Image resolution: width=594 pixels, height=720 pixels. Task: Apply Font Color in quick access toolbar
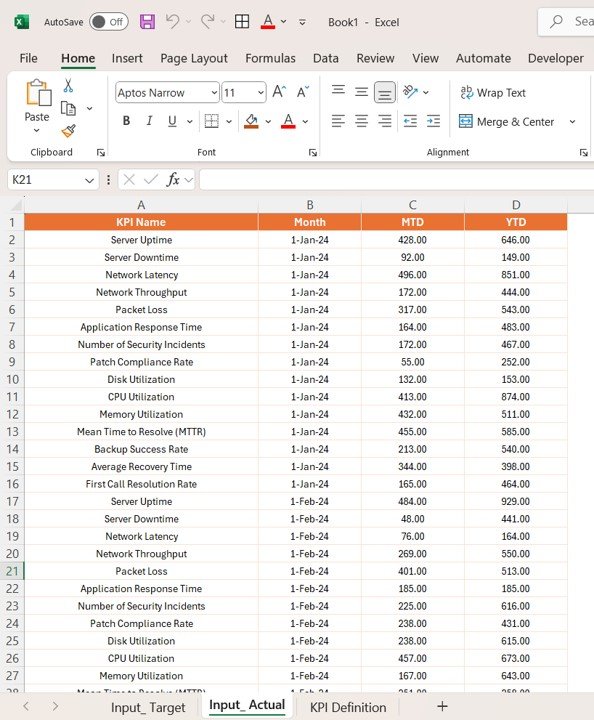click(268, 22)
